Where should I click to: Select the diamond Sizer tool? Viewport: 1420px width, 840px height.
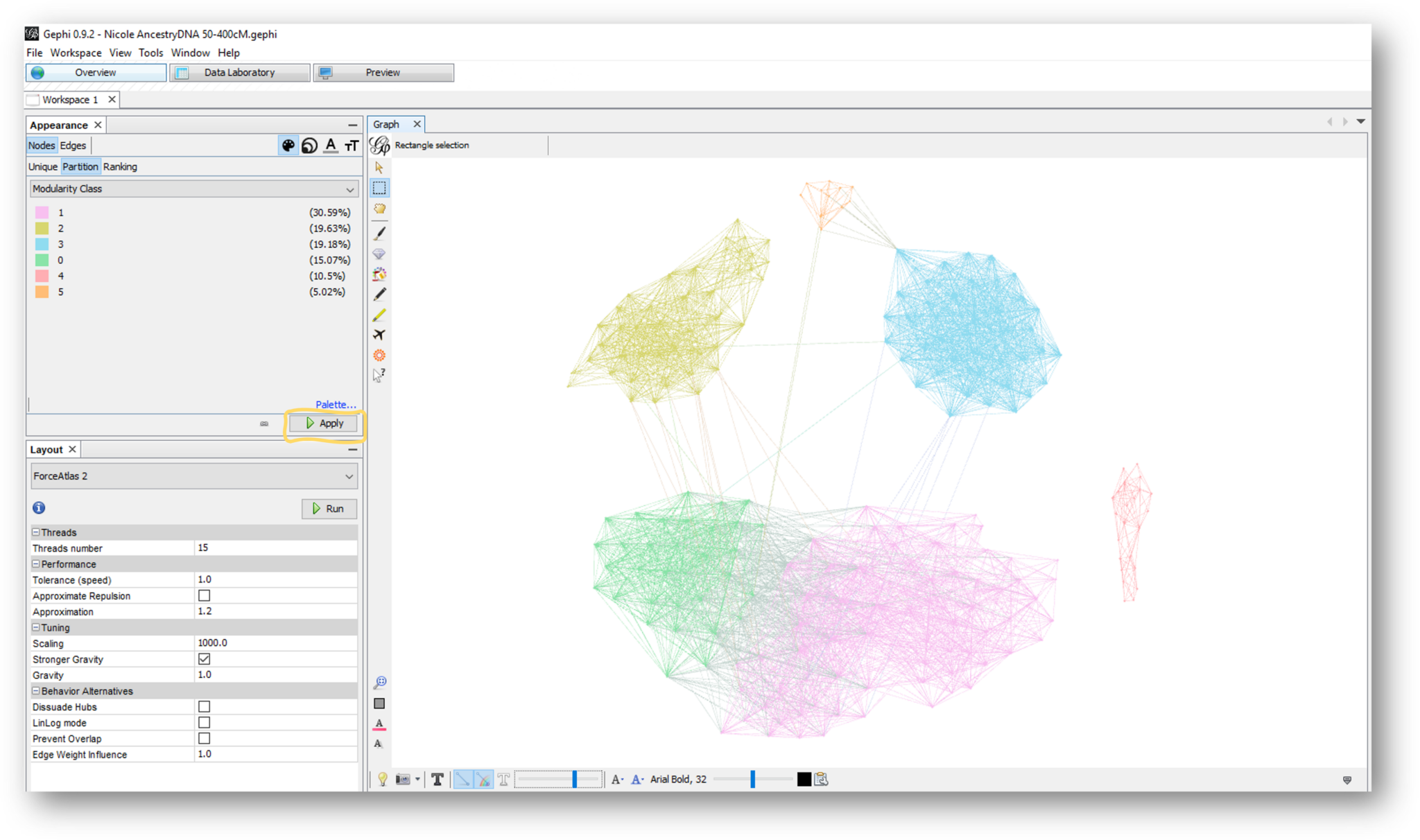[379, 254]
